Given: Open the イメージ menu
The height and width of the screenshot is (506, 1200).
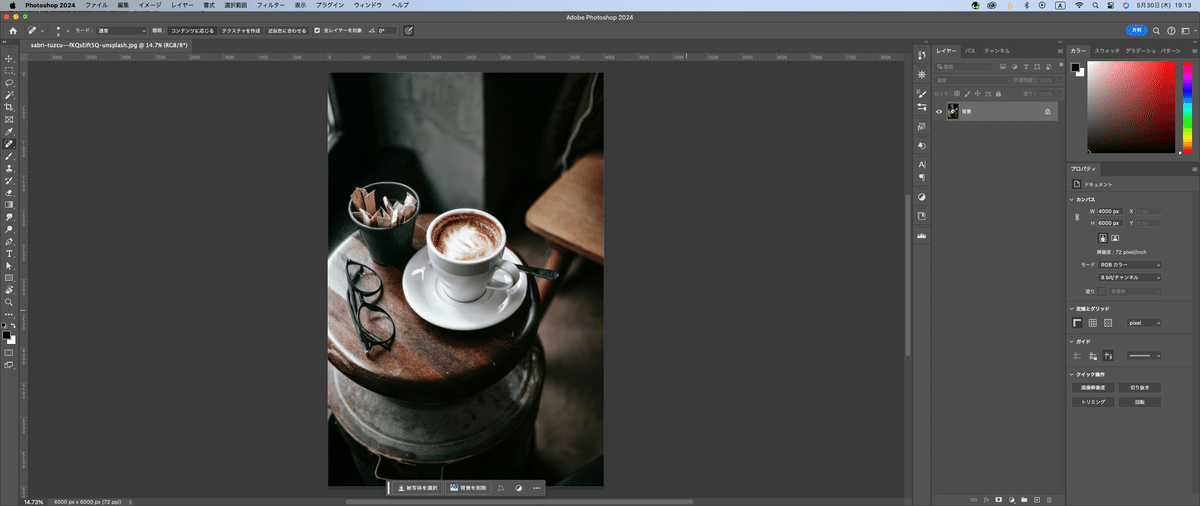Looking at the screenshot, I should point(150,5).
